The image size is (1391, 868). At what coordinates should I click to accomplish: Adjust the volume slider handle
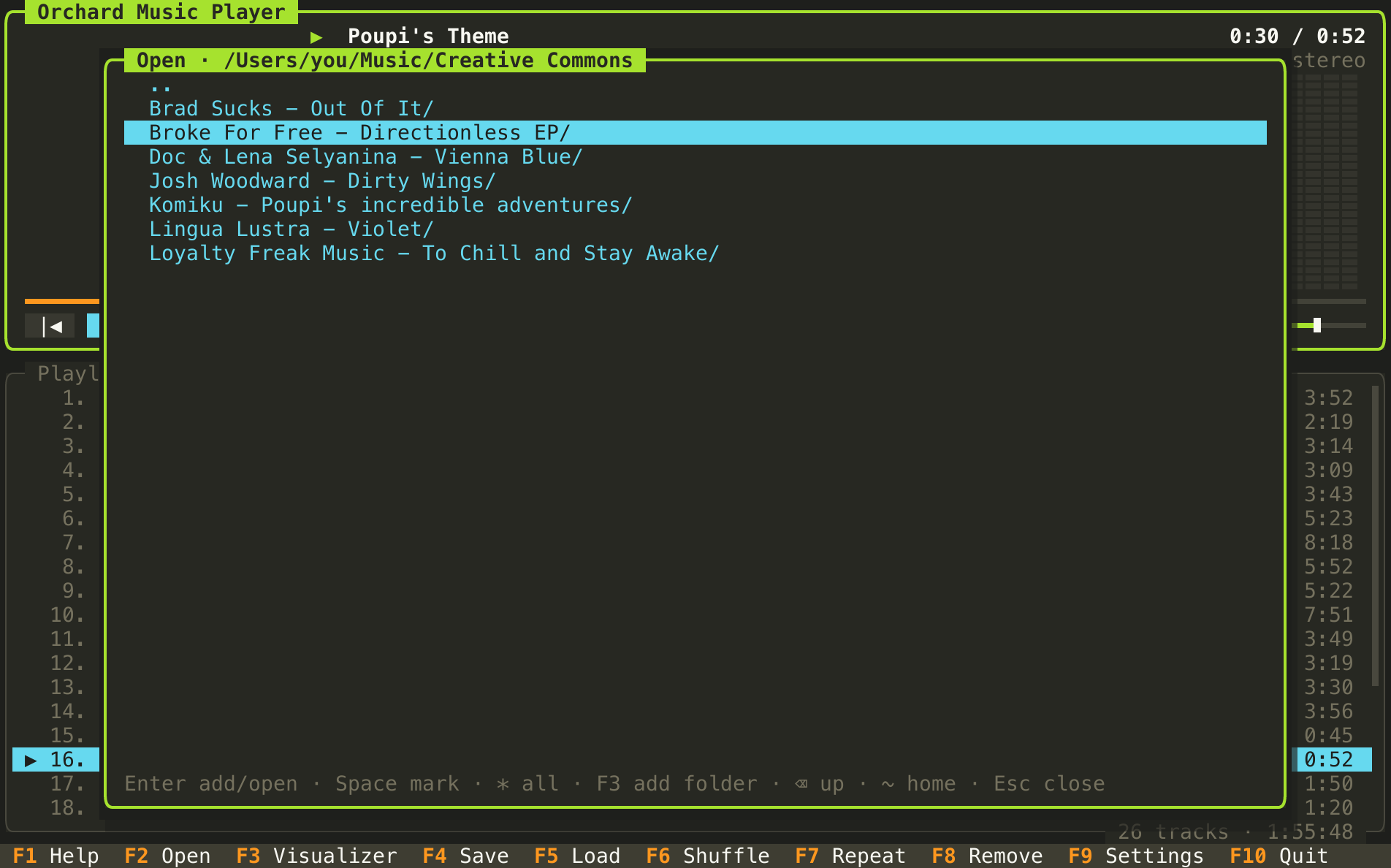point(1316,325)
